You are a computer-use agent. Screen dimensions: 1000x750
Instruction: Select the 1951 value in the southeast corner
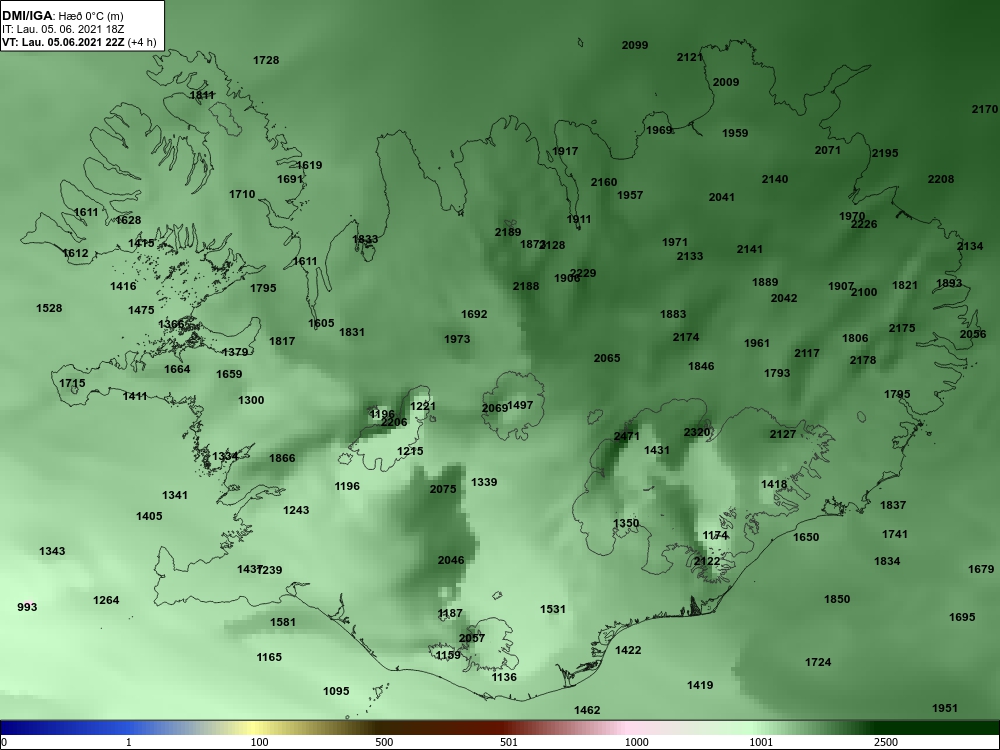click(945, 708)
